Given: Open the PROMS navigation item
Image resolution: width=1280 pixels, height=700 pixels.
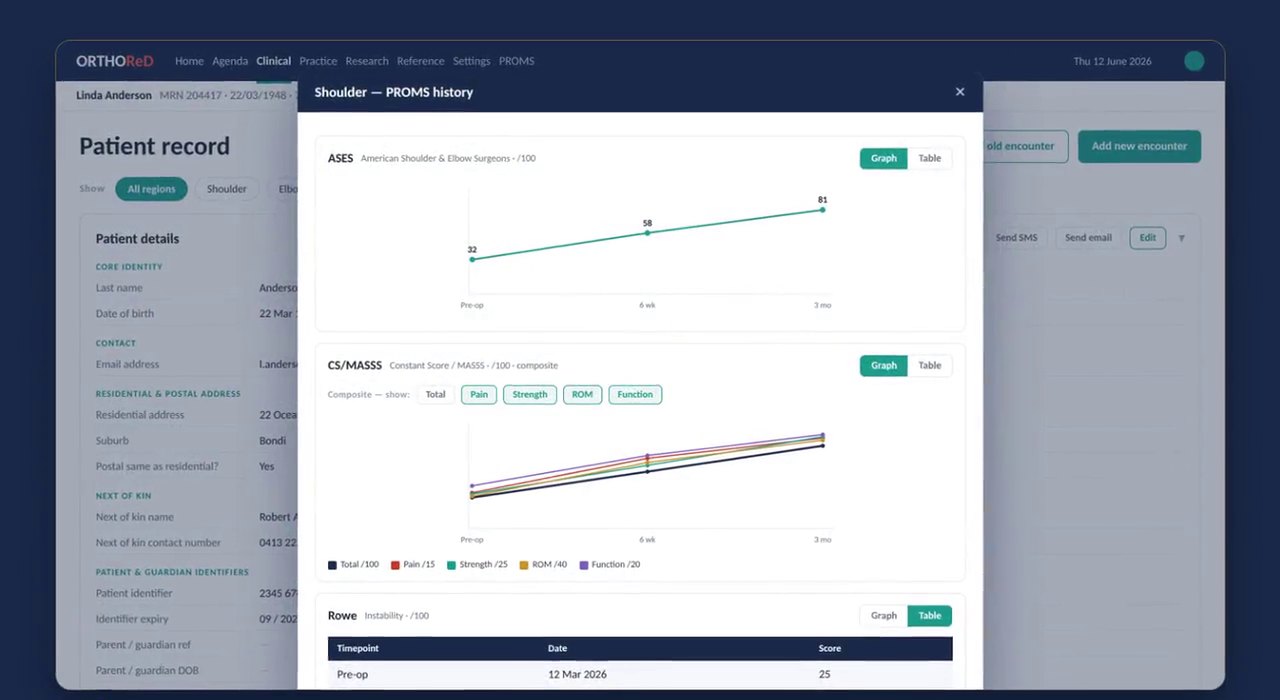Looking at the screenshot, I should tap(516, 61).
